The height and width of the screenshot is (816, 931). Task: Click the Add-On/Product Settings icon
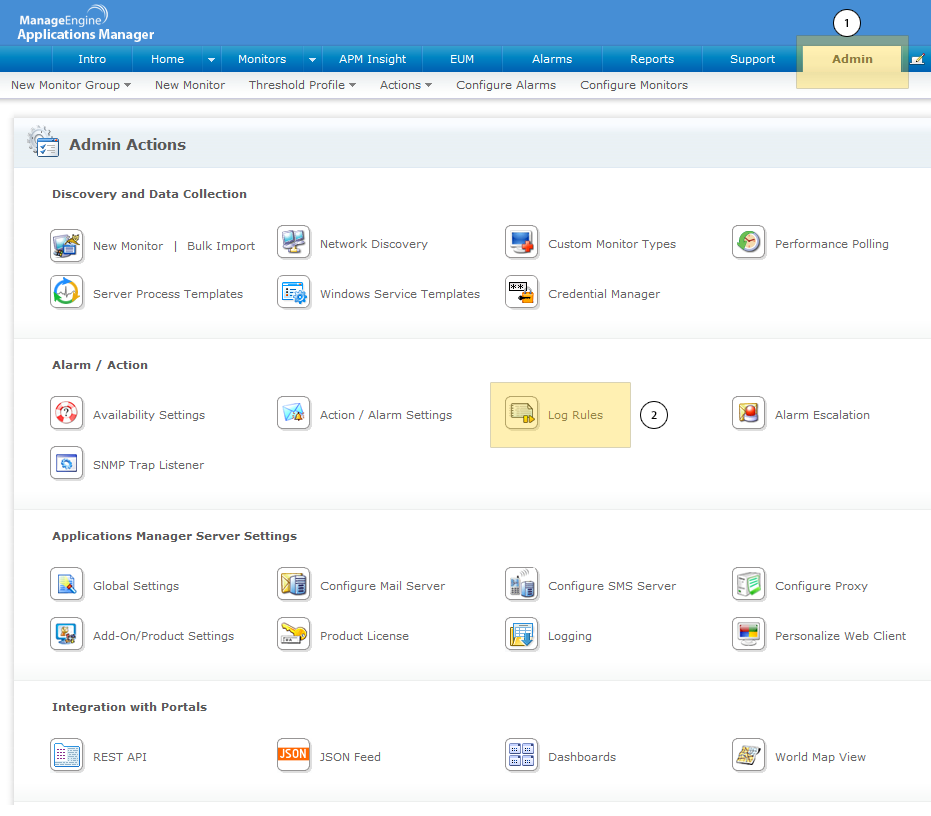(x=66, y=635)
